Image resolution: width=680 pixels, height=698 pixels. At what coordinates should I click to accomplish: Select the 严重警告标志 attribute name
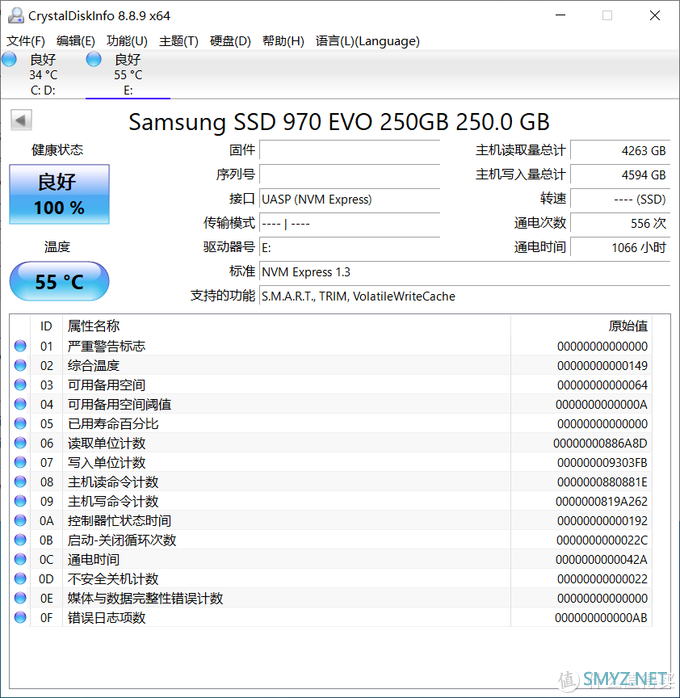pos(106,346)
